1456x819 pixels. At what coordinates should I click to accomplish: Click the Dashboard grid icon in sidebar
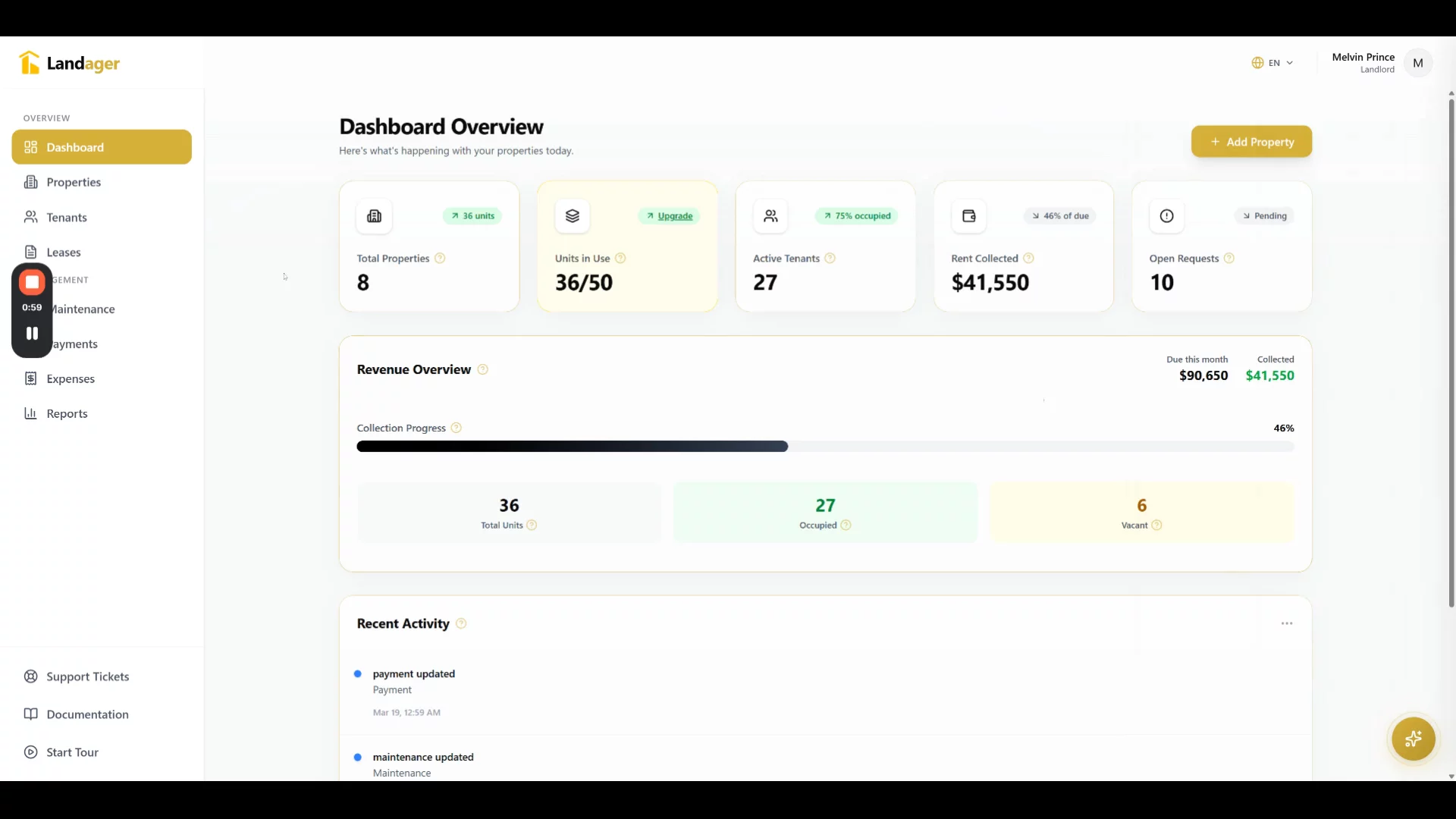pyautogui.click(x=30, y=147)
